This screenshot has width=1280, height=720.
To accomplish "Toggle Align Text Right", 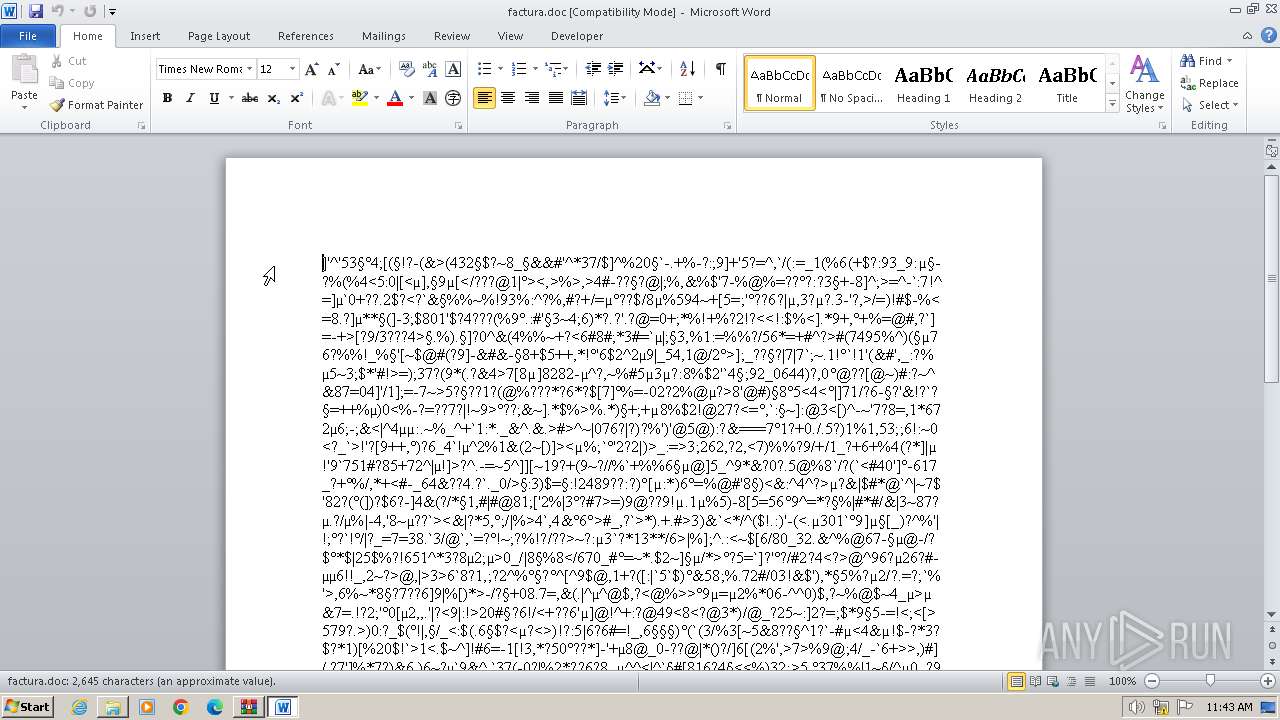I will [531, 98].
